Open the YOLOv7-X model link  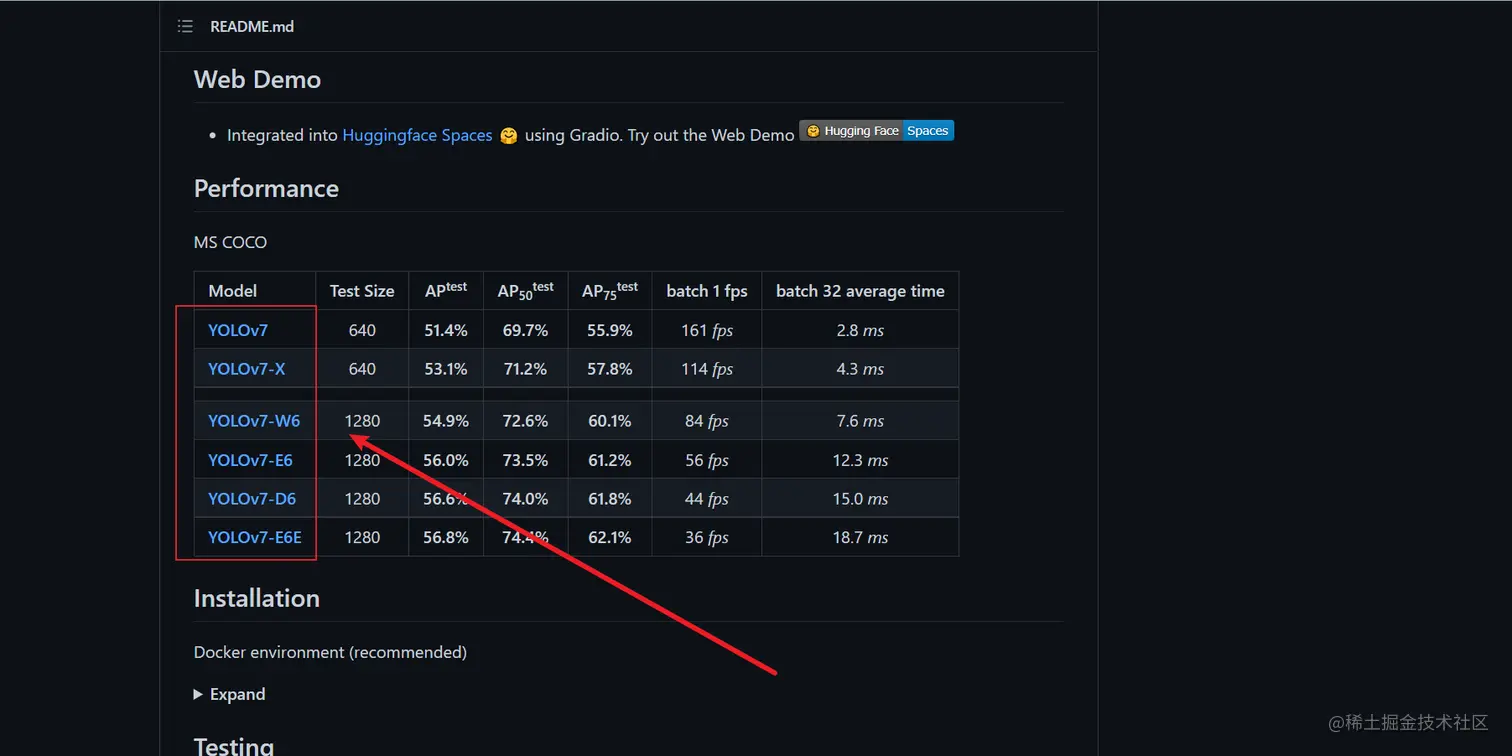[x=246, y=369]
